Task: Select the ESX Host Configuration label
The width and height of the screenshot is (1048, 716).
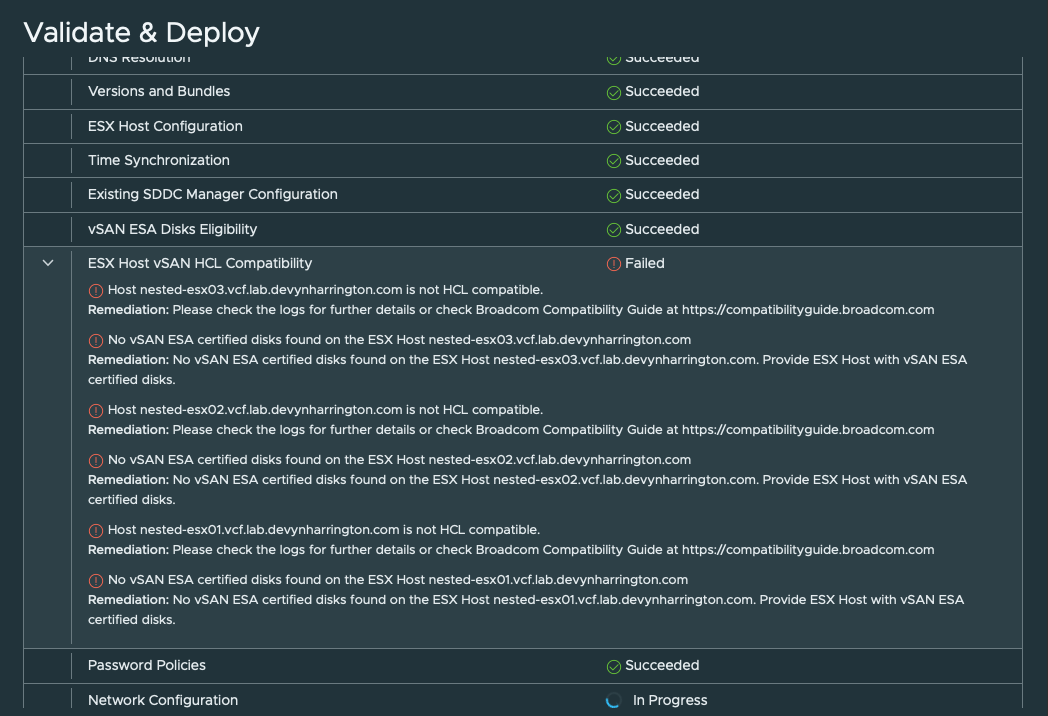Action: (x=165, y=126)
